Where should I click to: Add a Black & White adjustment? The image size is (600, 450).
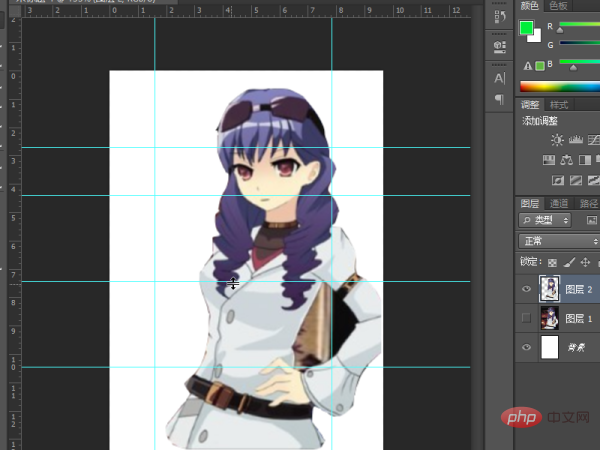tap(585, 160)
